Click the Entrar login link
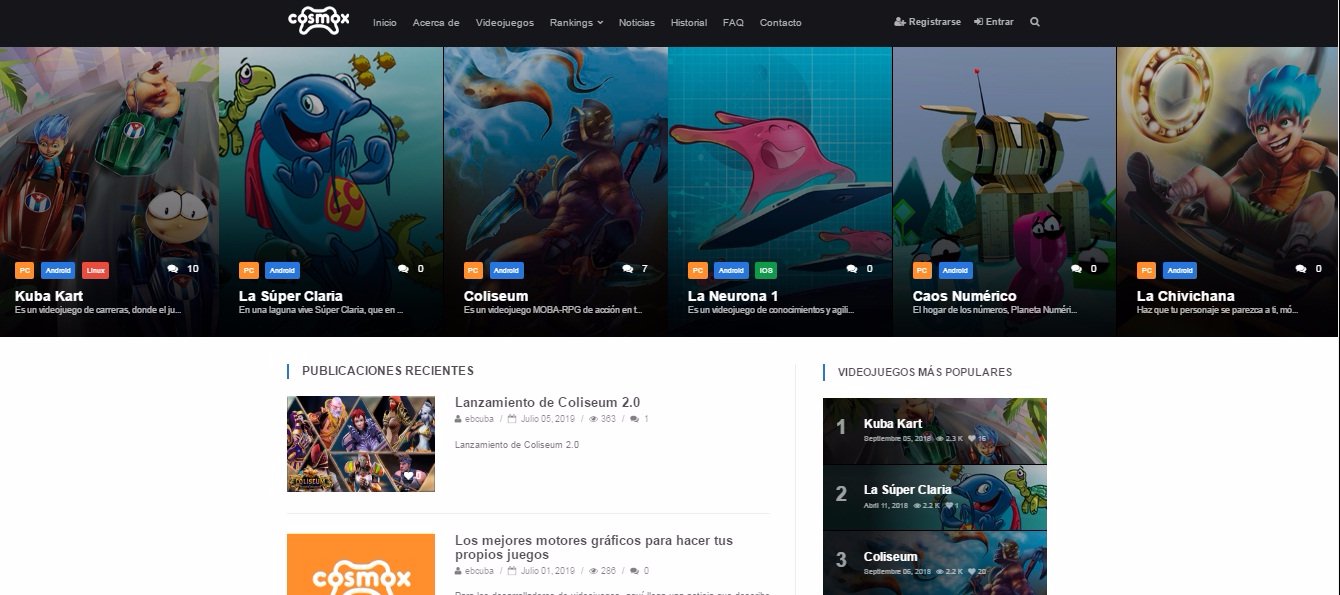The image size is (1340, 595). [993, 22]
